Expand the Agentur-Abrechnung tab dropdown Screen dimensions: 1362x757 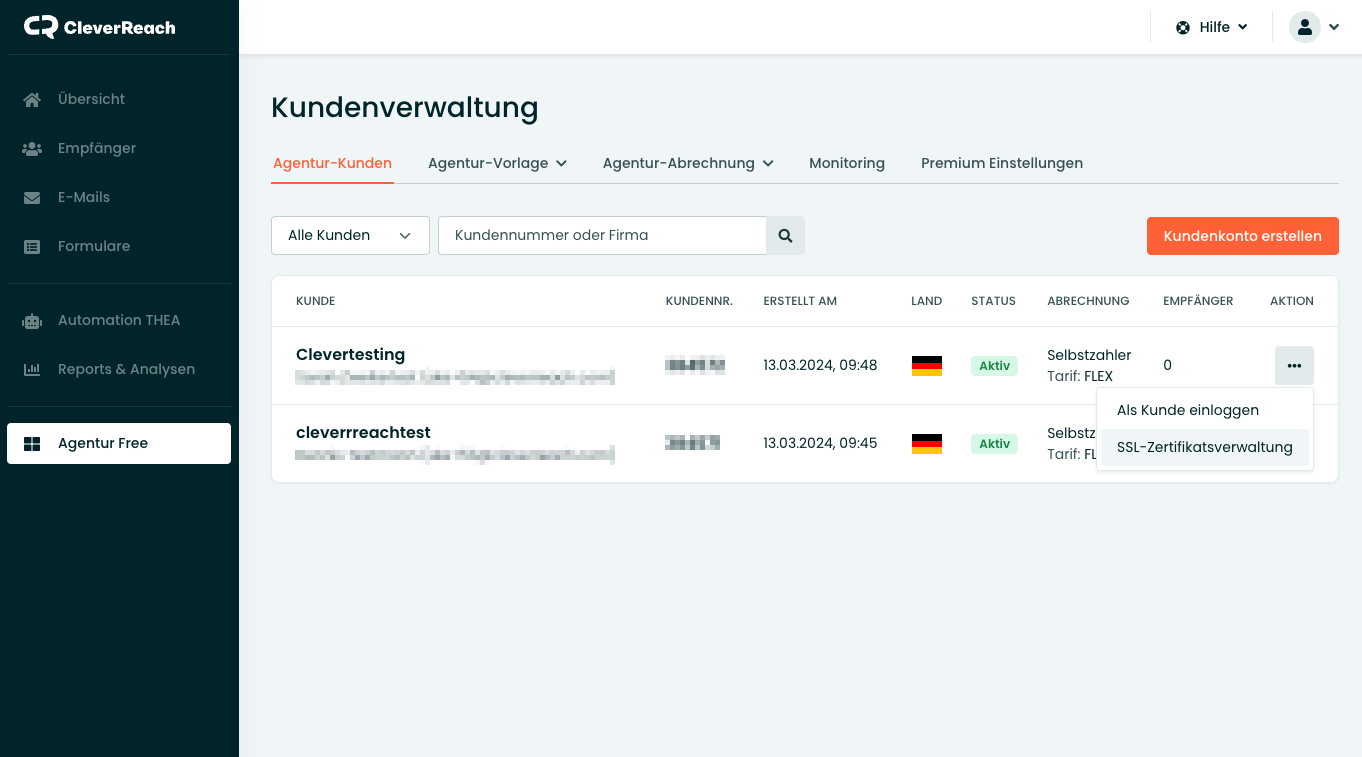pos(688,163)
